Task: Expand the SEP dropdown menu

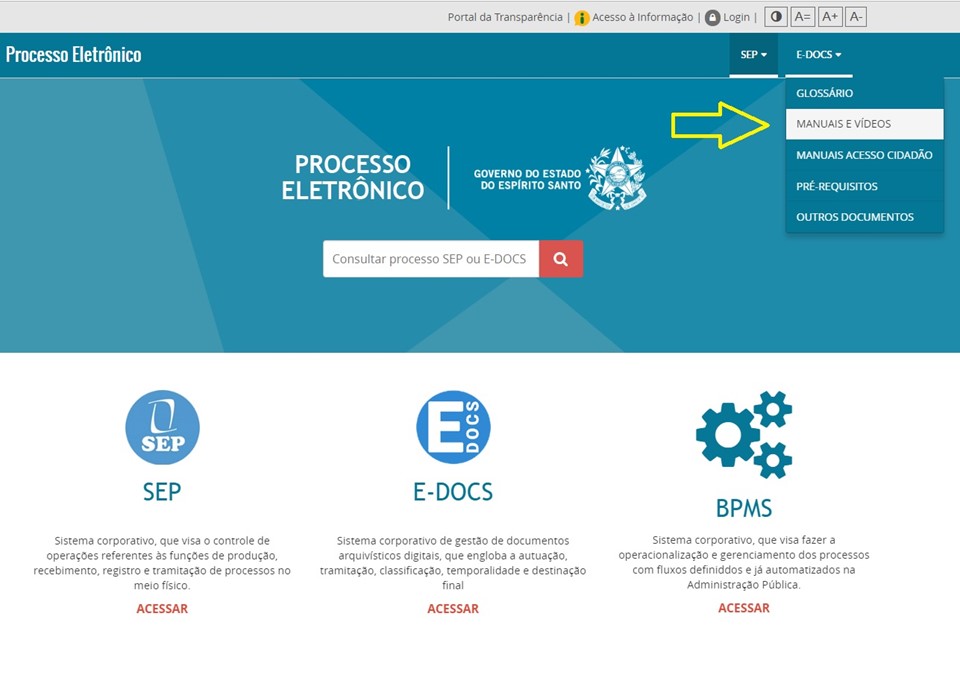Action: 753,55
